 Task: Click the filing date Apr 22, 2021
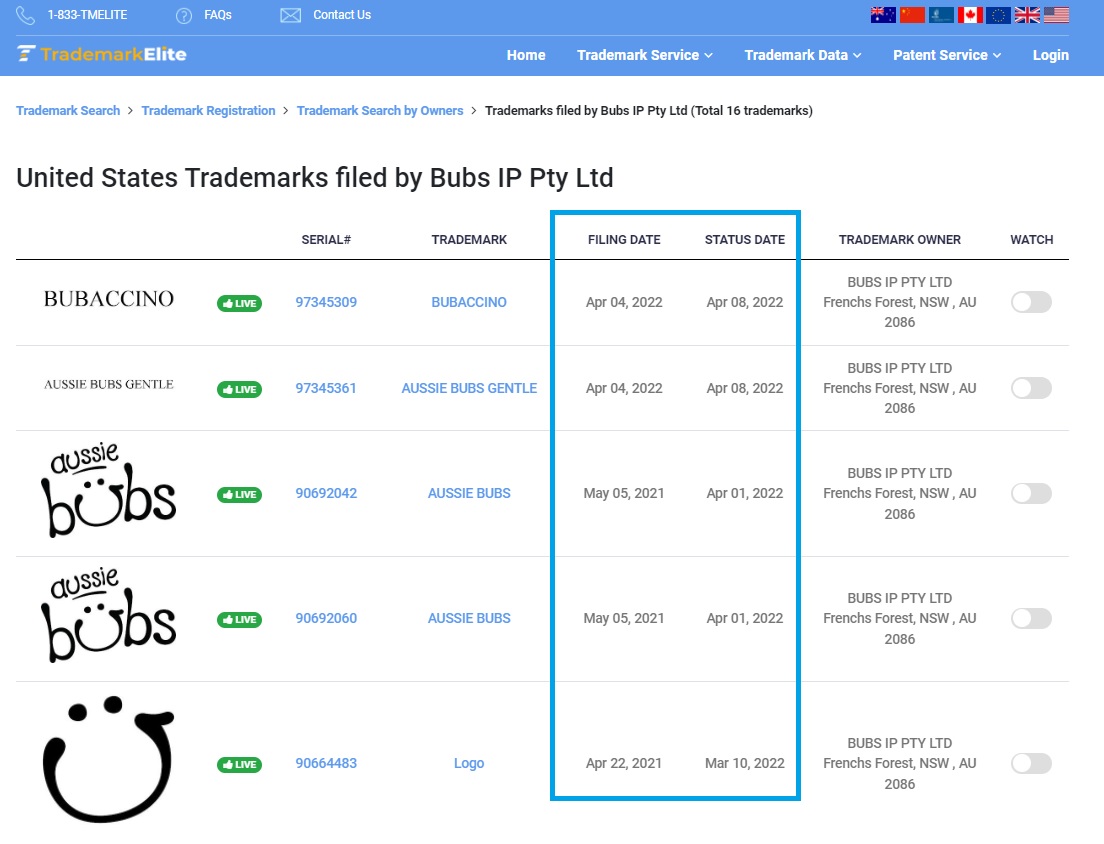[x=624, y=763]
